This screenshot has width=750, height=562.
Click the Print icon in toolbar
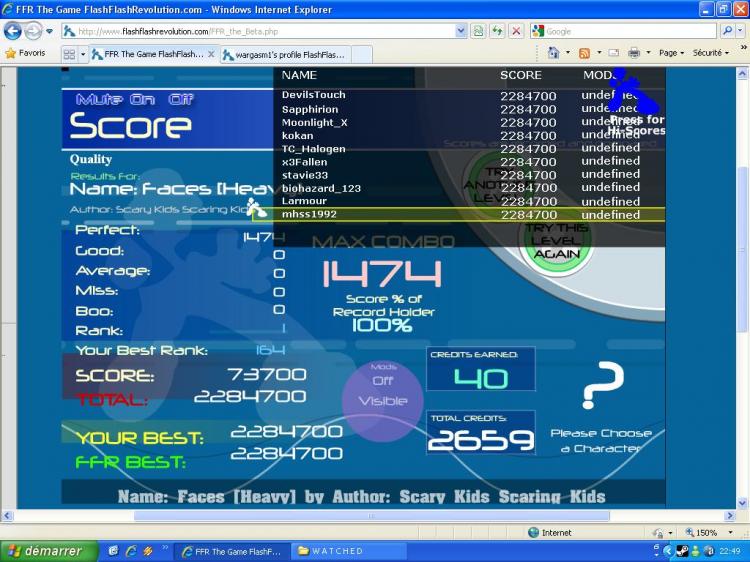(634, 53)
